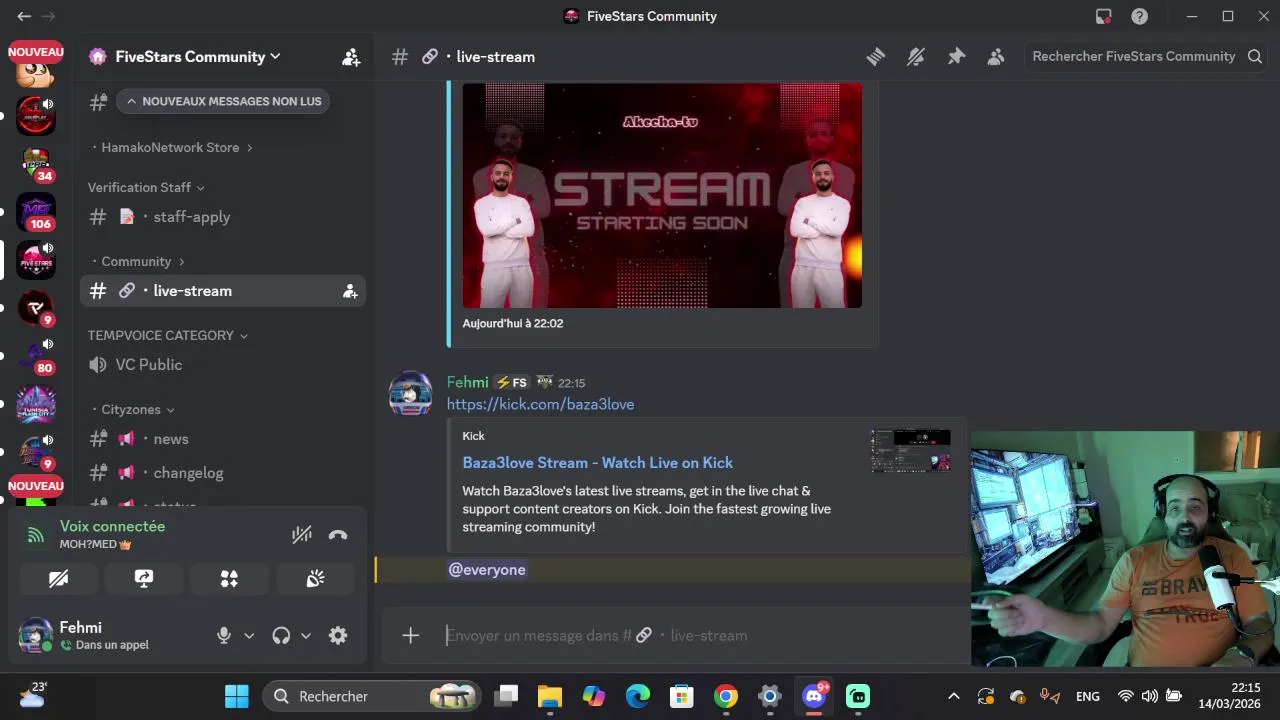This screenshot has height=720, width=1280.
Task: Open the Threads icon in channel header
Action: click(876, 57)
